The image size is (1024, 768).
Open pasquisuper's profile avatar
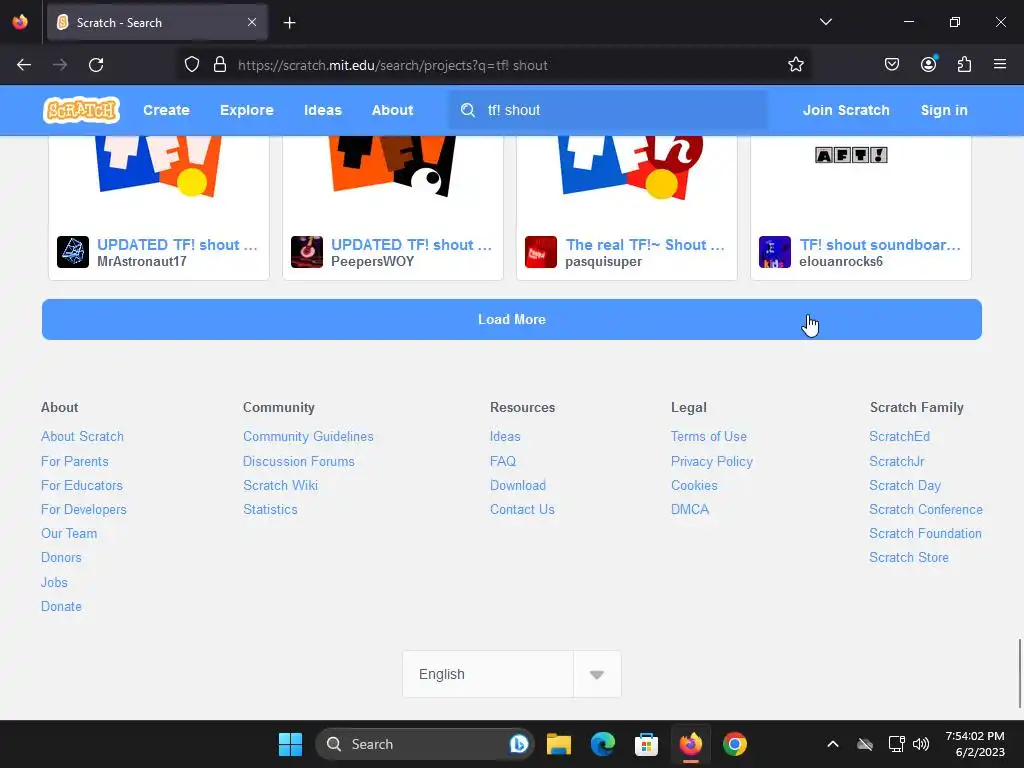tap(541, 252)
